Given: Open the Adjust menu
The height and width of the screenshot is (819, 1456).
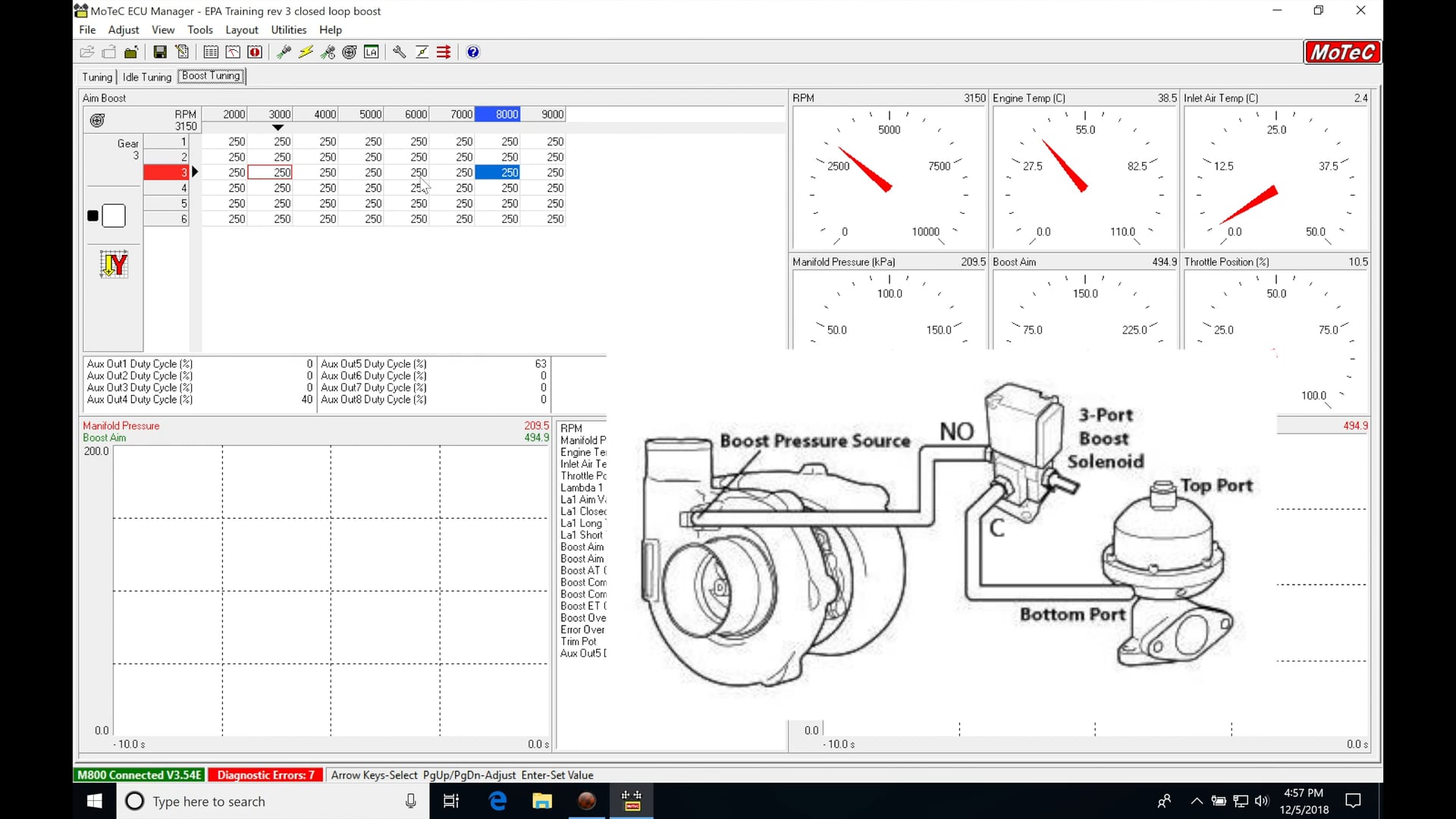Looking at the screenshot, I should pos(123,30).
